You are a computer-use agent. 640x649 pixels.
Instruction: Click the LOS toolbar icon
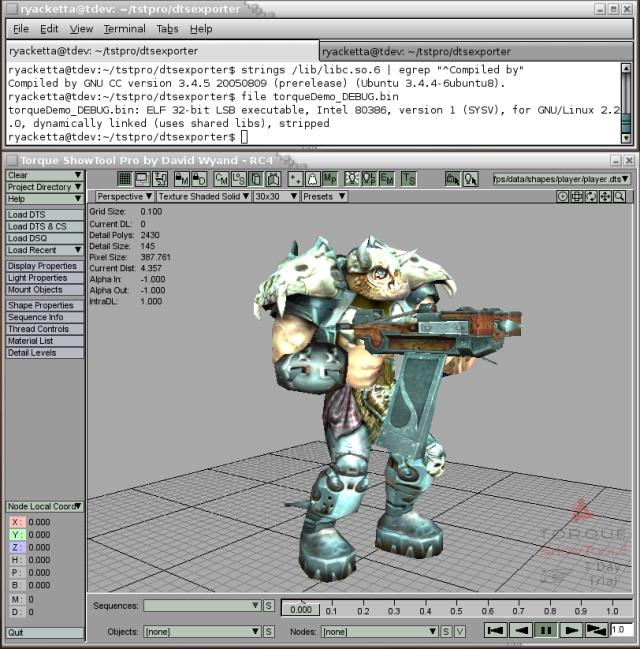click(238, 179)
